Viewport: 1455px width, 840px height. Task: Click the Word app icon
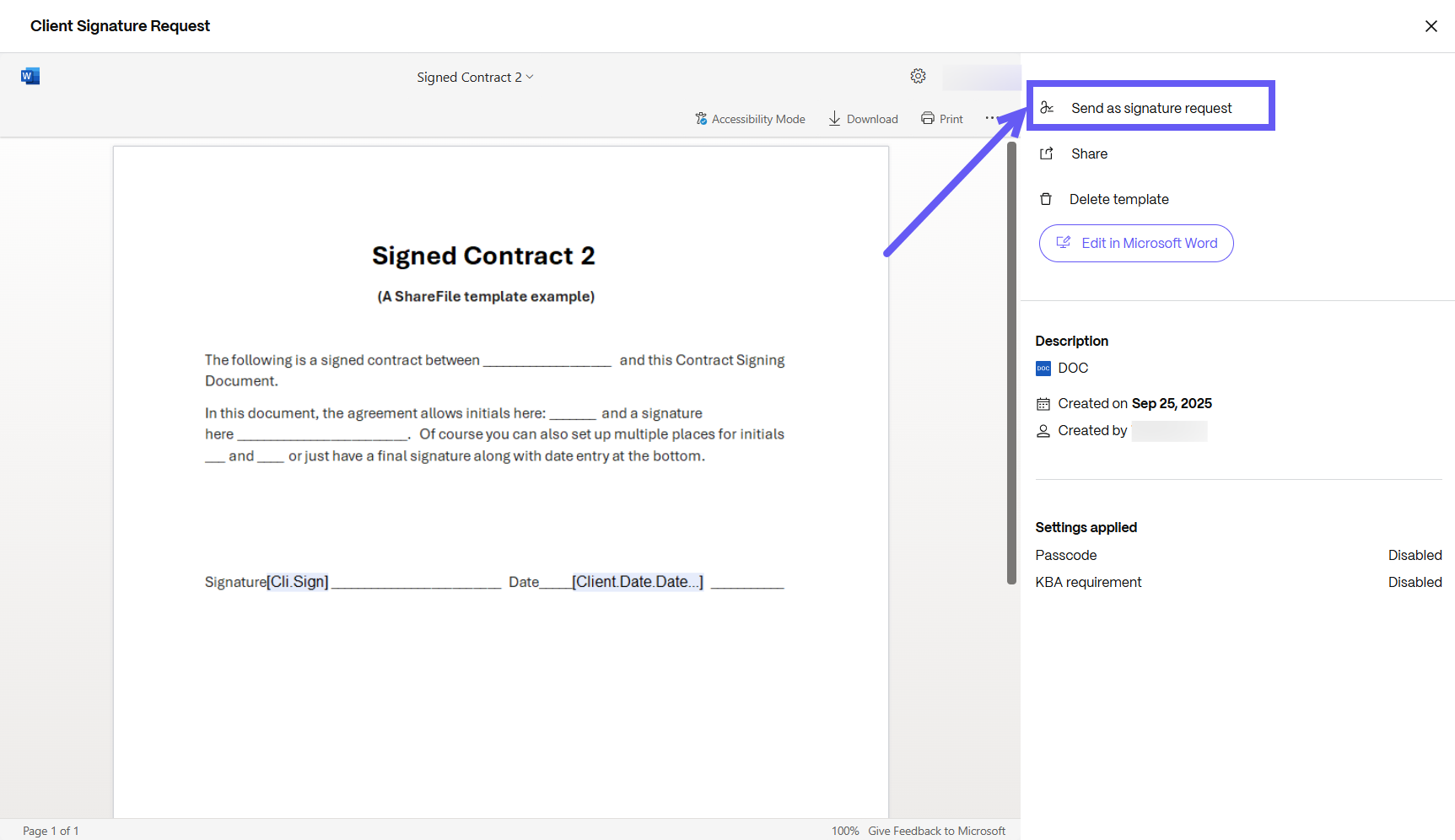30,77
